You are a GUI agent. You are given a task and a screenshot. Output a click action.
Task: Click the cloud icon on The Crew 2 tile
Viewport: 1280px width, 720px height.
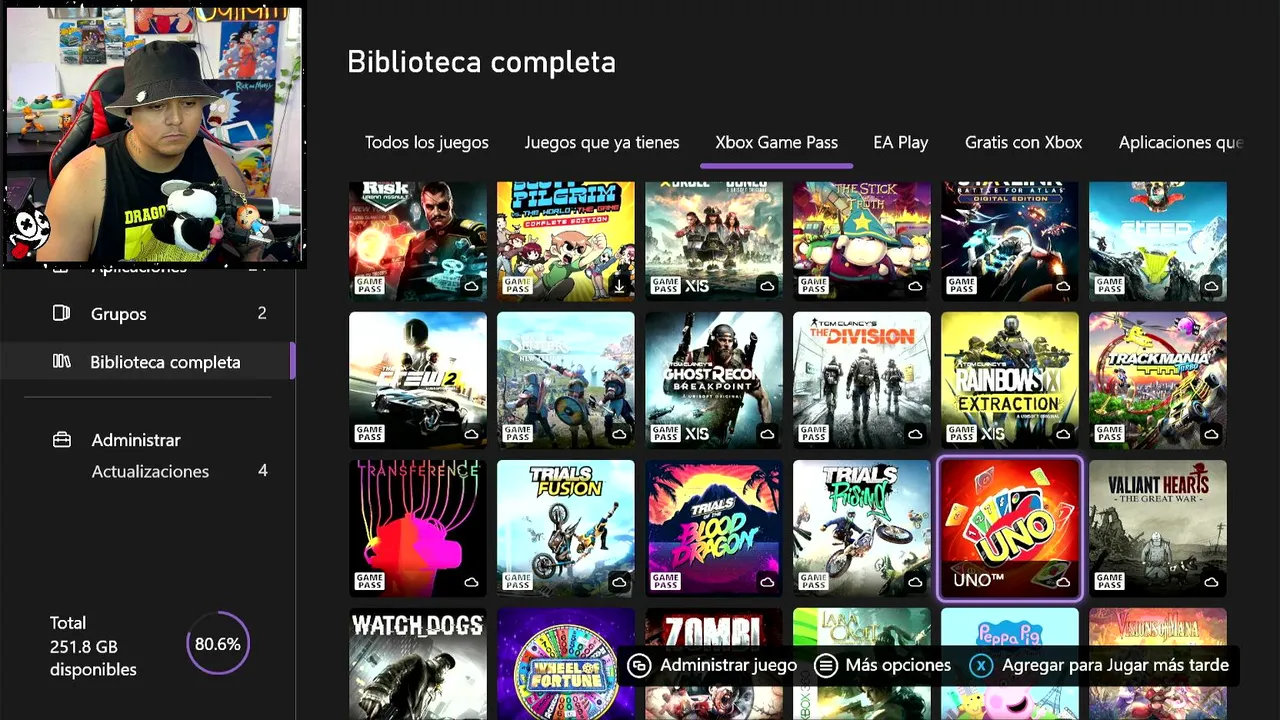click(471, 434)
